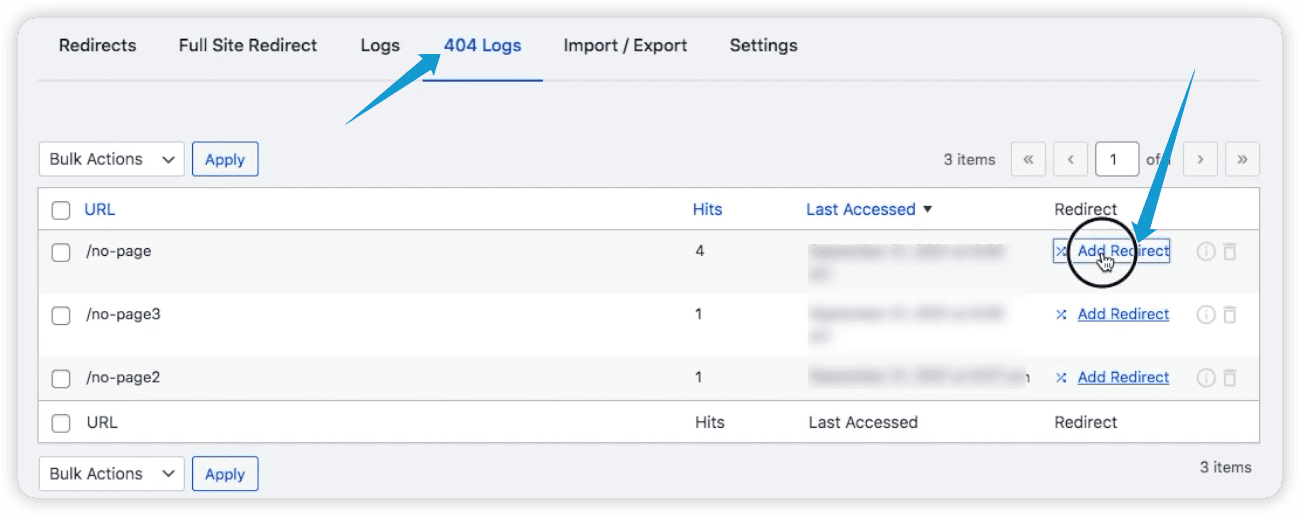Screen dimensions: 1300x516
Task: Click the footer URL column label
Action: click(102, 422)
